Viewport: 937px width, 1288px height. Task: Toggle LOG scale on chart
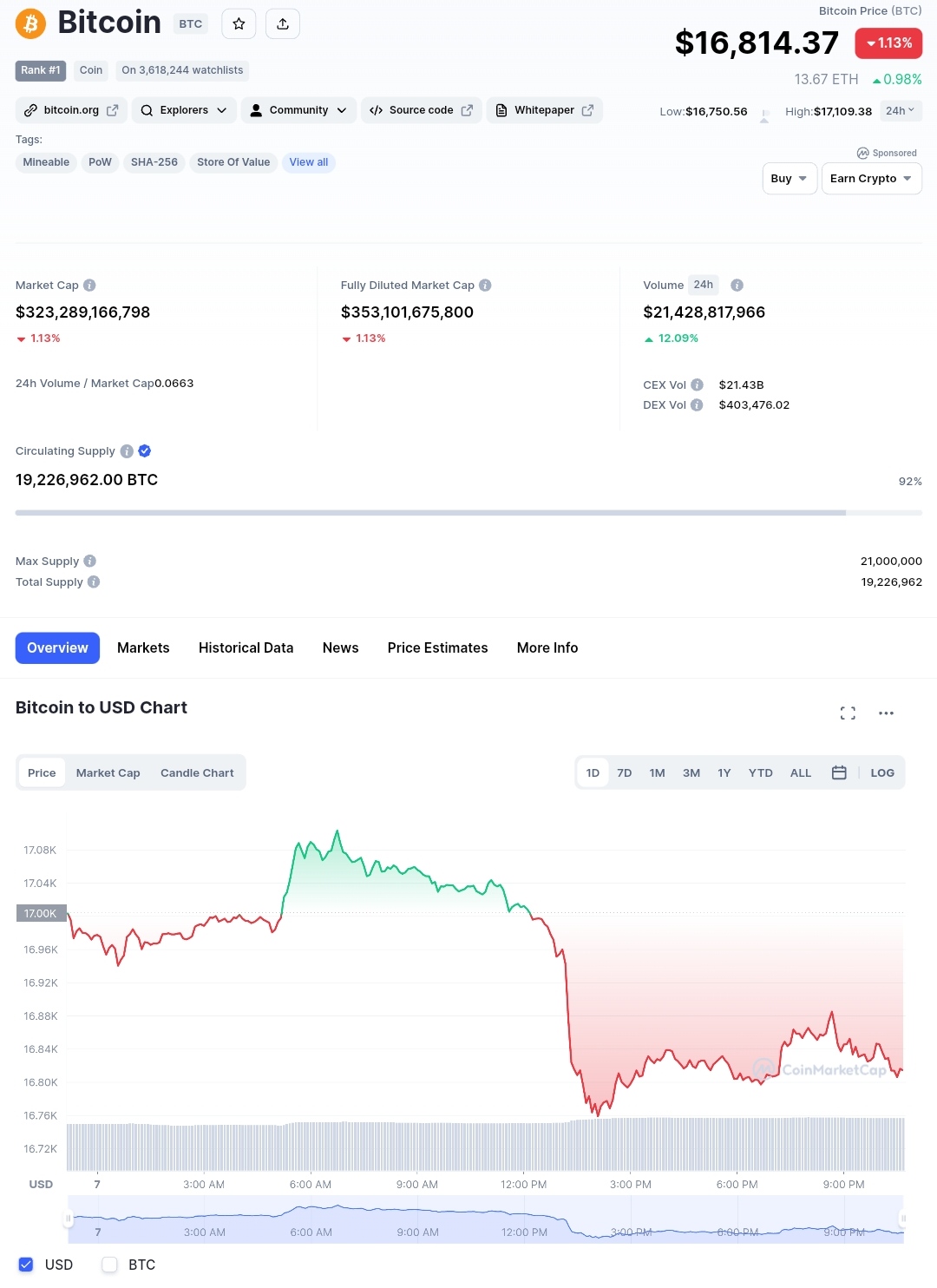pos(882,772)
